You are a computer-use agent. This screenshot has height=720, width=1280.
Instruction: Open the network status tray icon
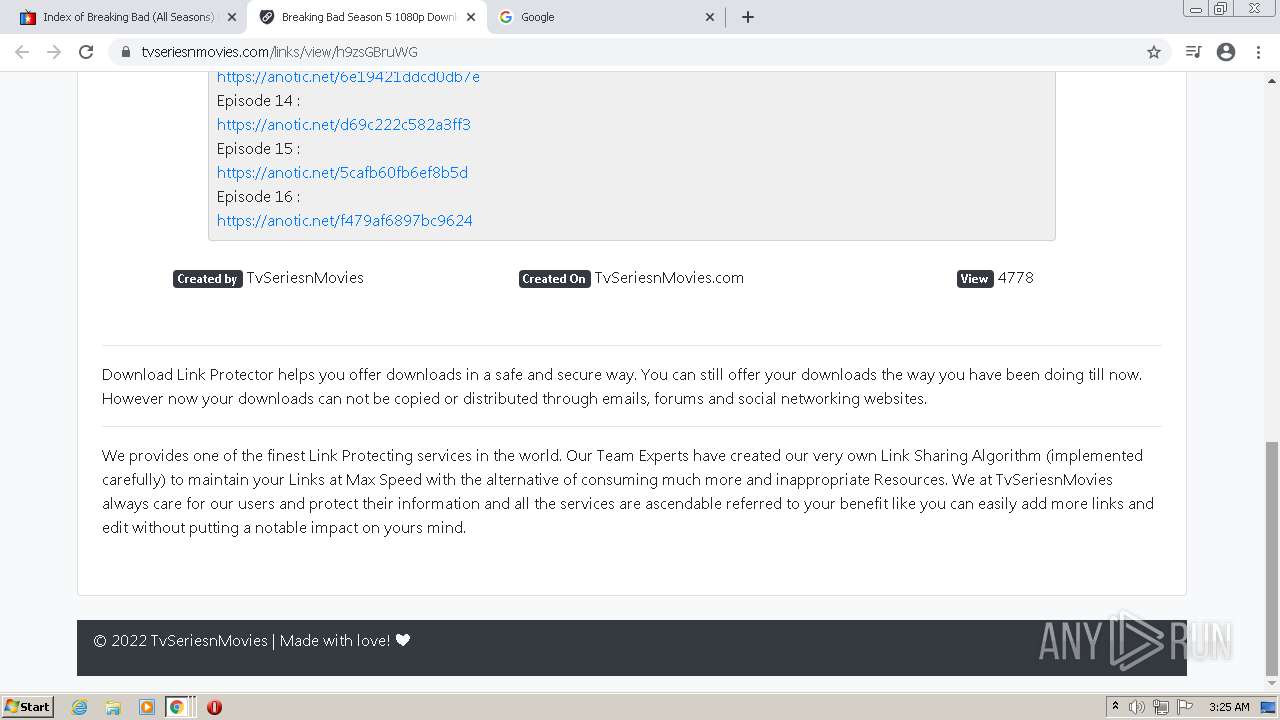coord(1161,707)
